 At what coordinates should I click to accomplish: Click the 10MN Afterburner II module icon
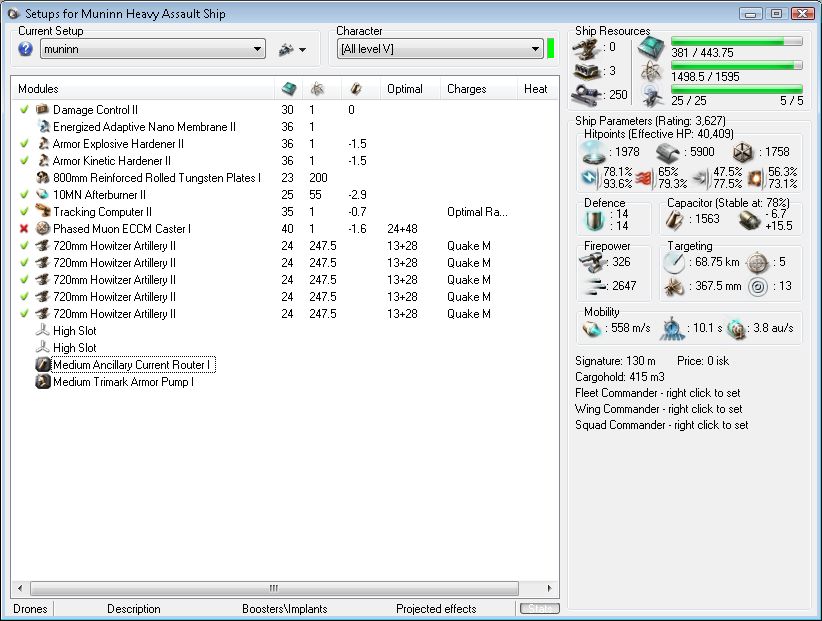pos(42,194)
